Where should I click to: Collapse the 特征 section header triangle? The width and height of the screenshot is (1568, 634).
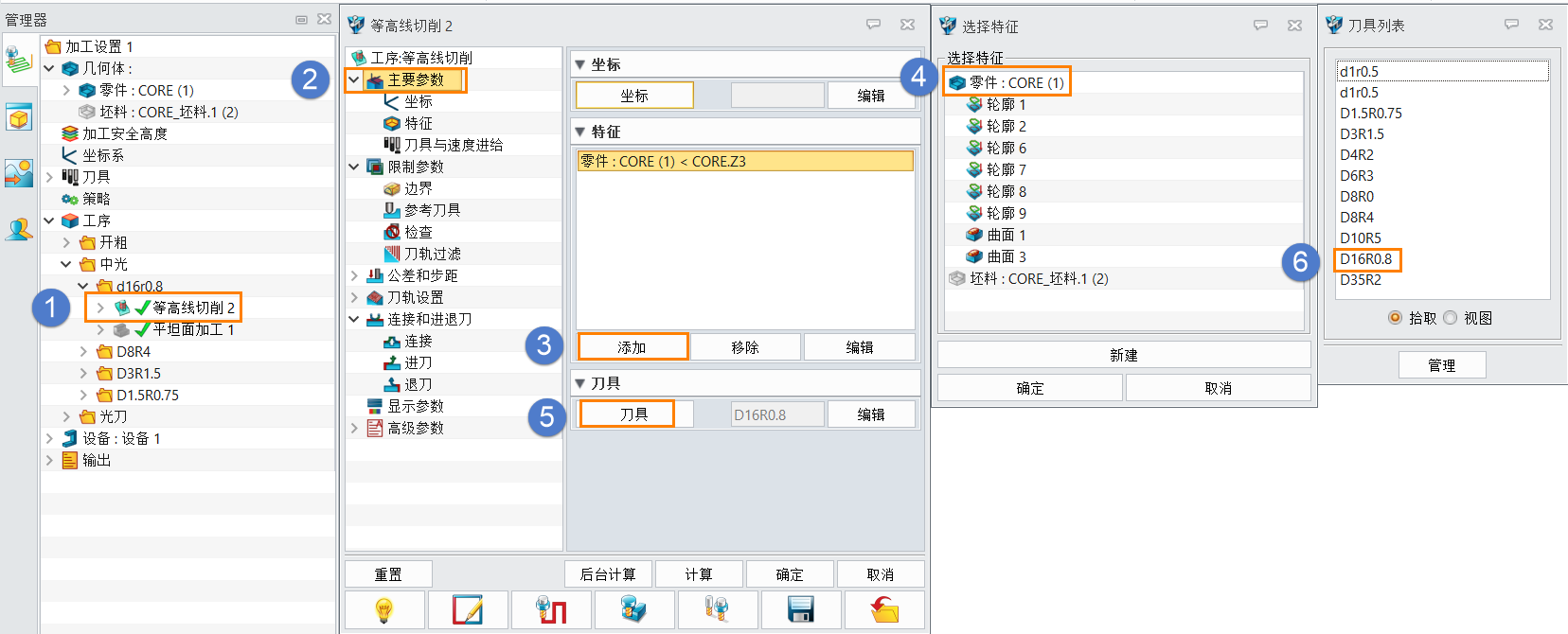tap(580, 132)
